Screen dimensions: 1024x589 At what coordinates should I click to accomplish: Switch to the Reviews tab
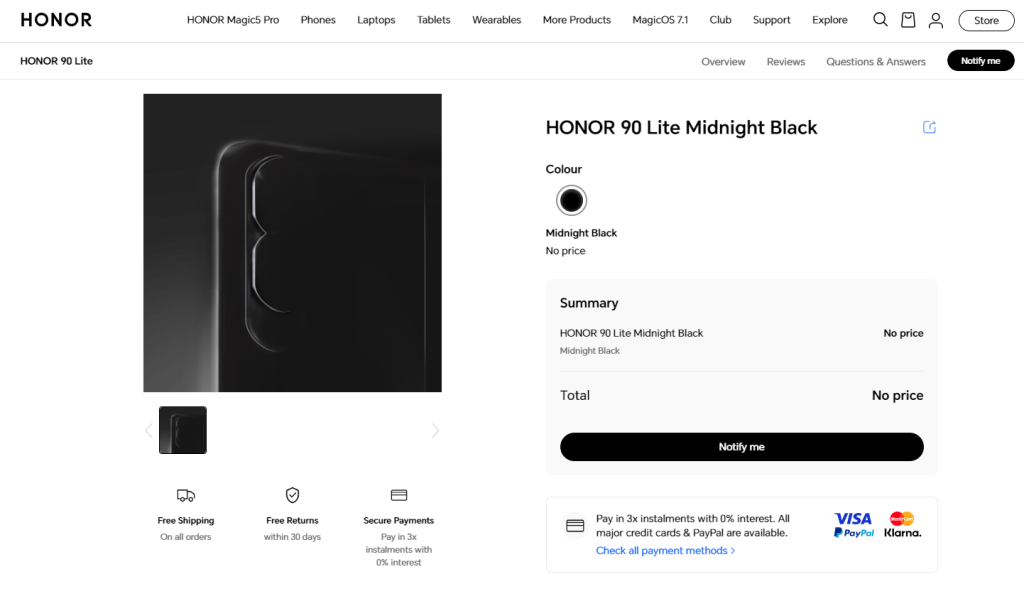786,61
